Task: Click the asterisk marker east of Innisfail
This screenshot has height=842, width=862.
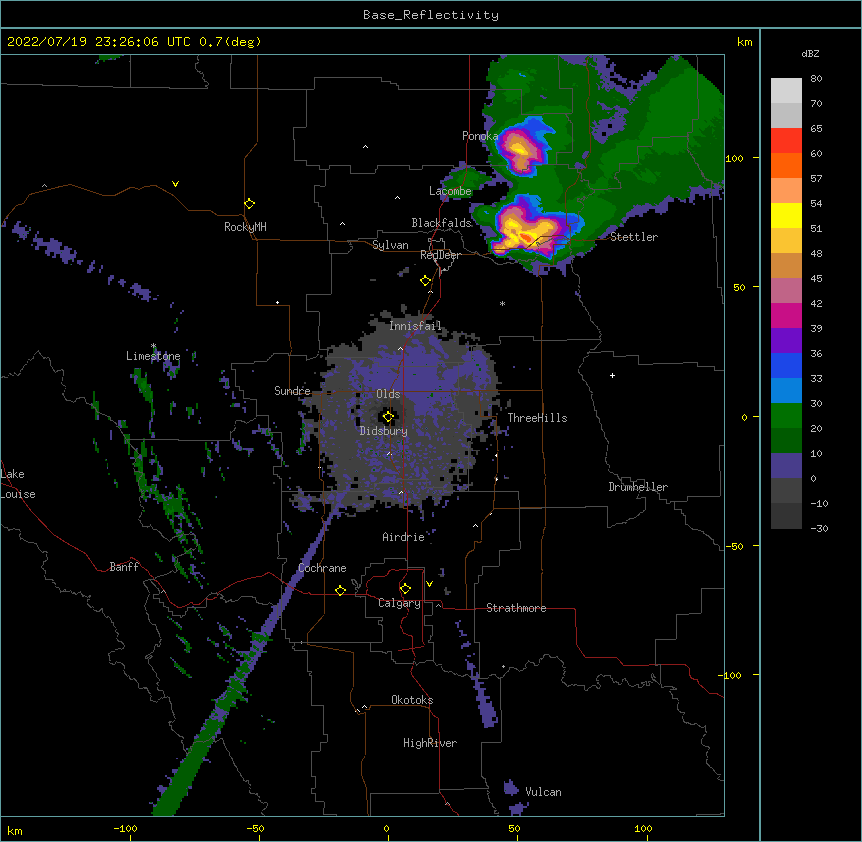Action: tap(502, 303)
